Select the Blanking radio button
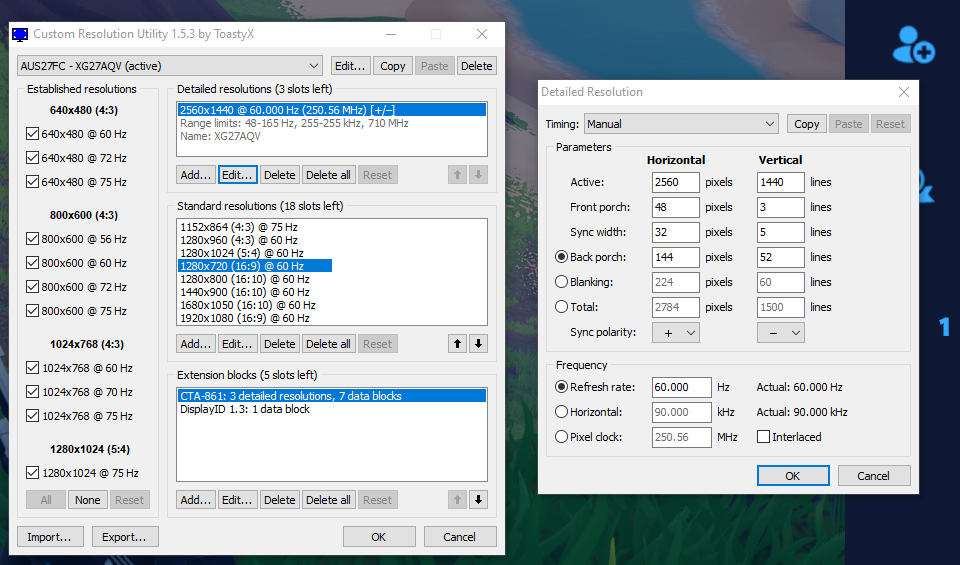 tap(561, 282)
